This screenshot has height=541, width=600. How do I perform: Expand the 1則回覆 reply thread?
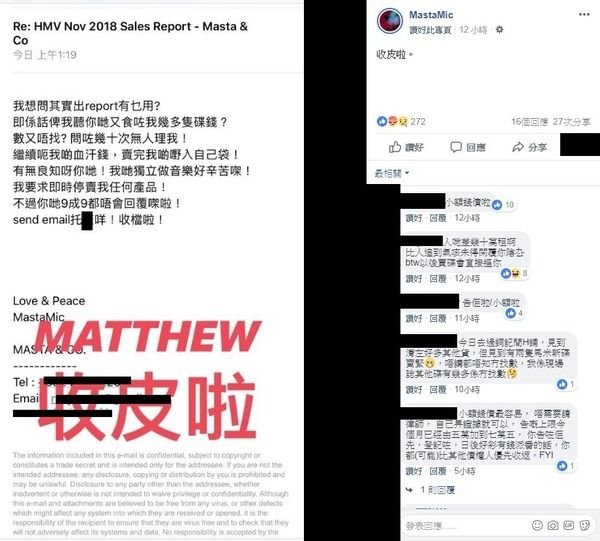point(437,490)
